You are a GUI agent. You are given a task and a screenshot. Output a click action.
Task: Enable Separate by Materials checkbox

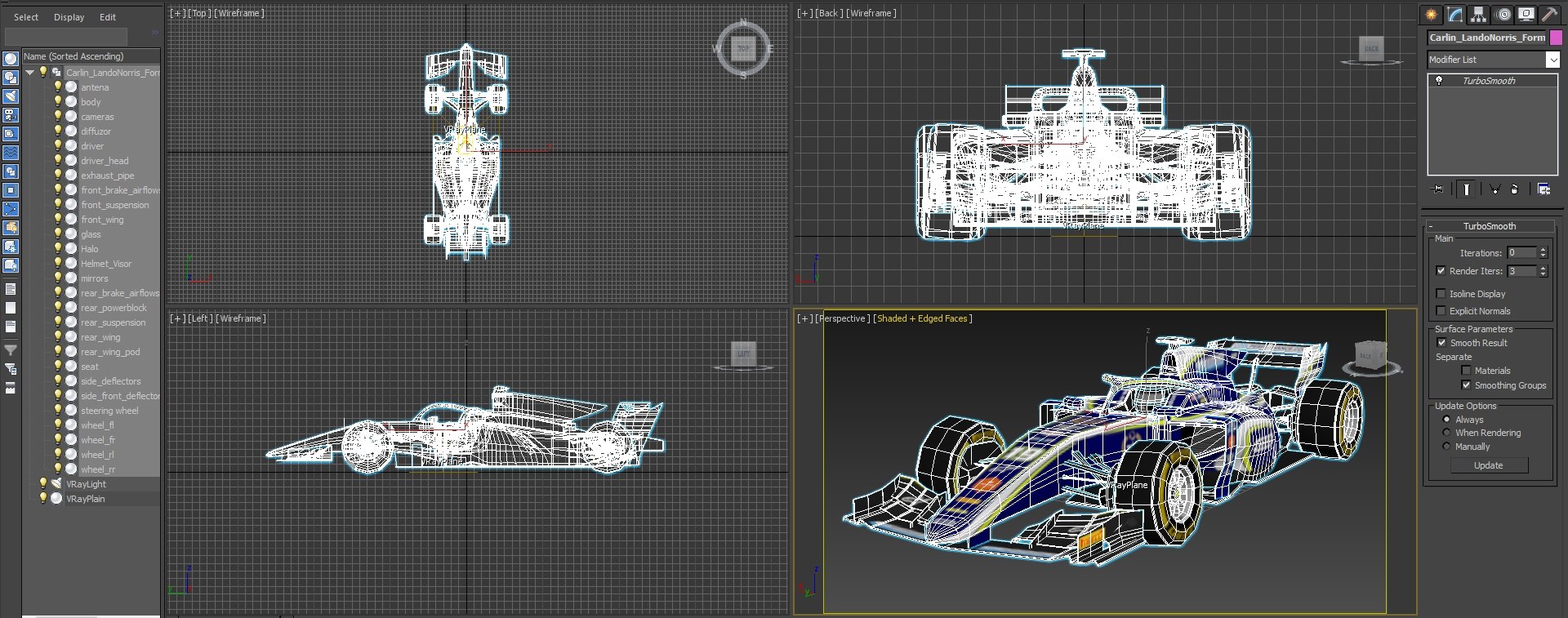[1466, 371]
